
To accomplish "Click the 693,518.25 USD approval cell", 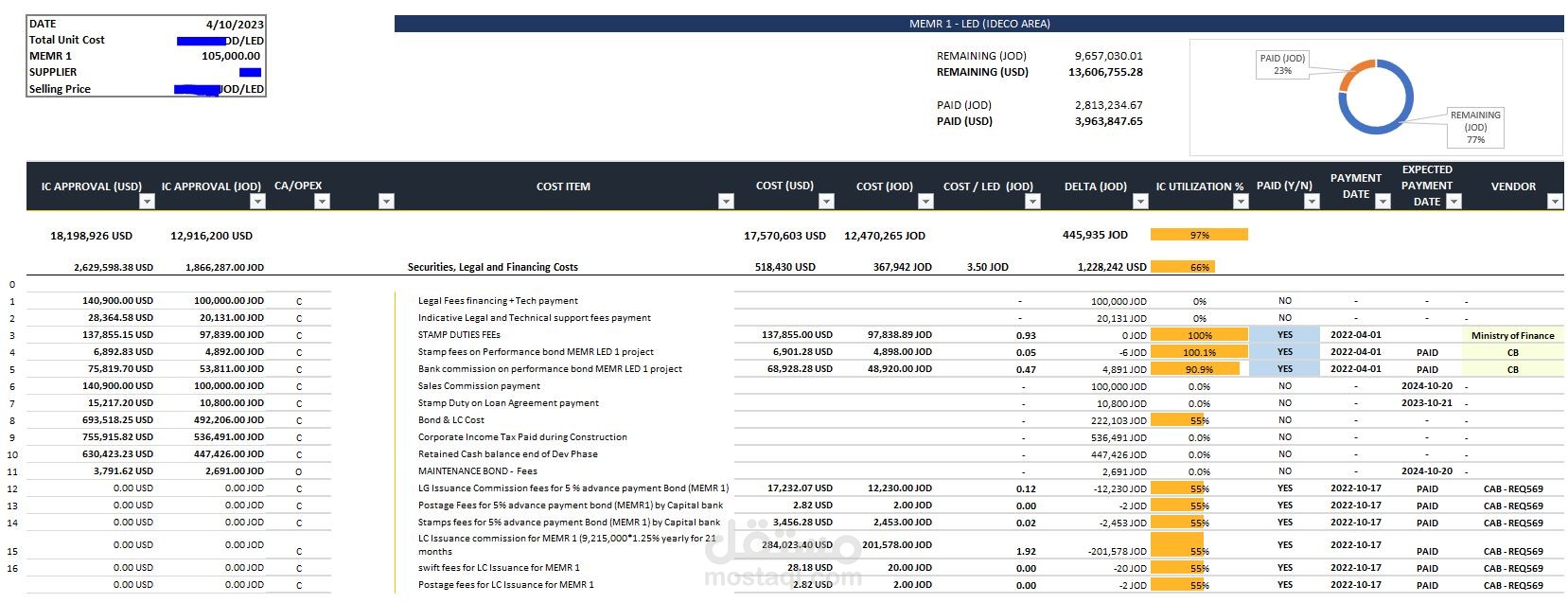I will coord(117,420).
